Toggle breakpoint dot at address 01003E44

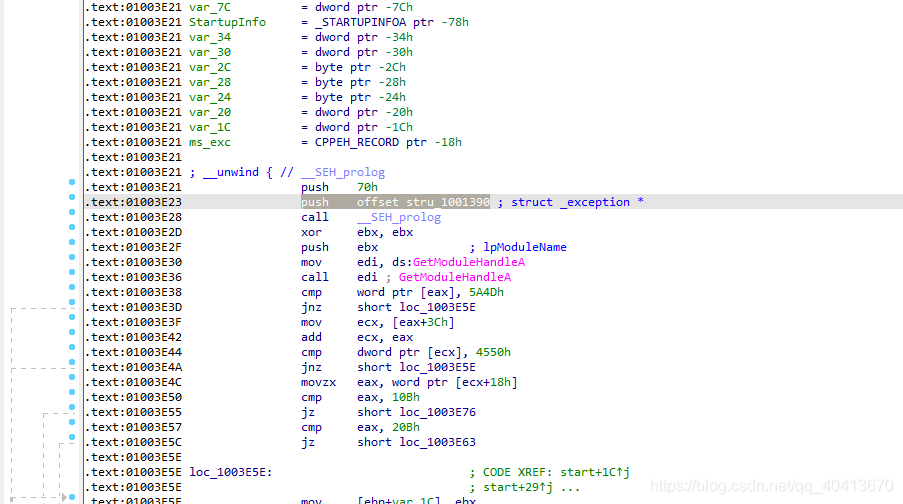click(72, 347)
